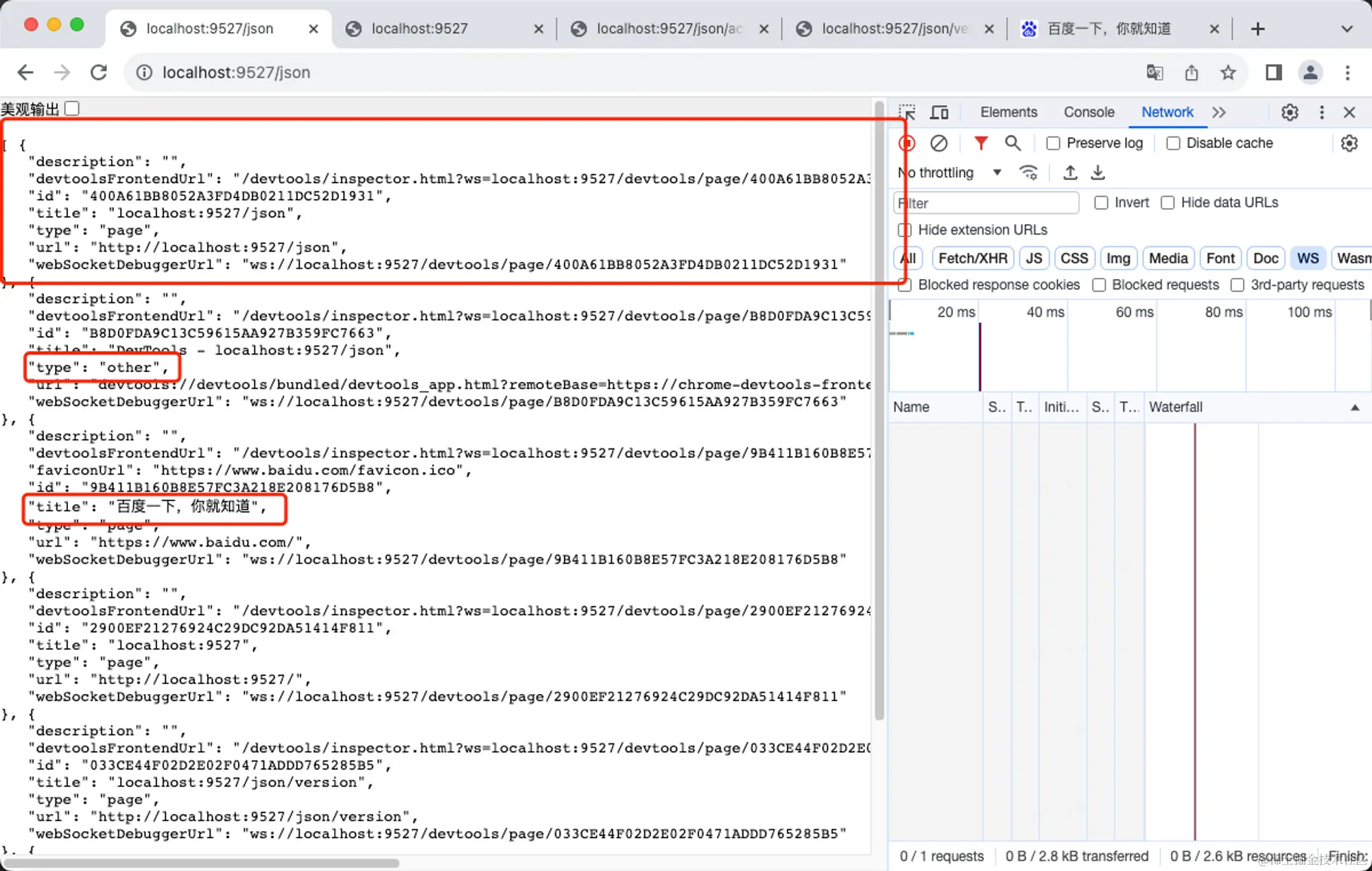Select the WS request type filter

pyautogui.click(x=1308, y=259)
